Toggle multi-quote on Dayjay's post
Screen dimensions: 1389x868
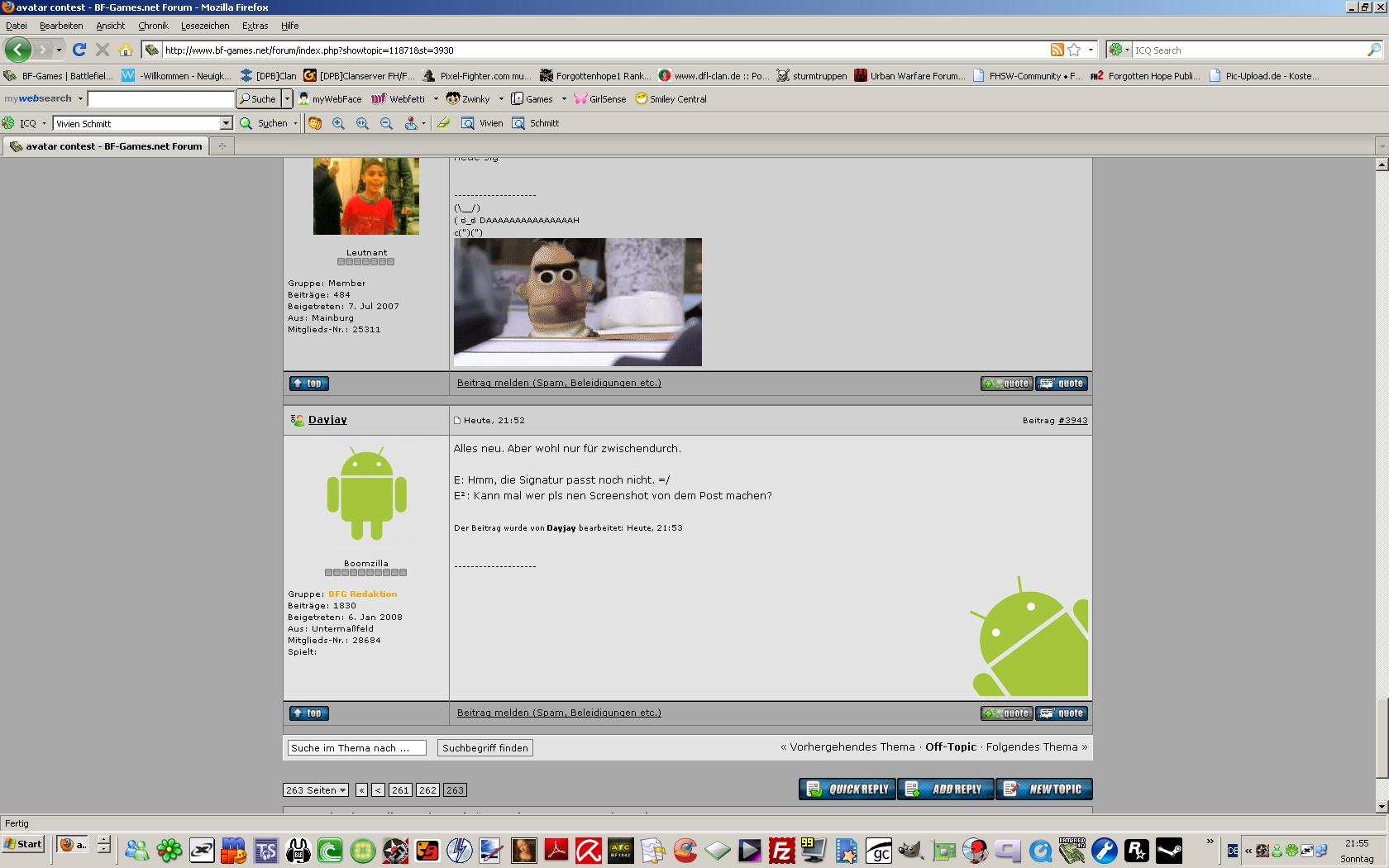click(x=1007, y=713)
